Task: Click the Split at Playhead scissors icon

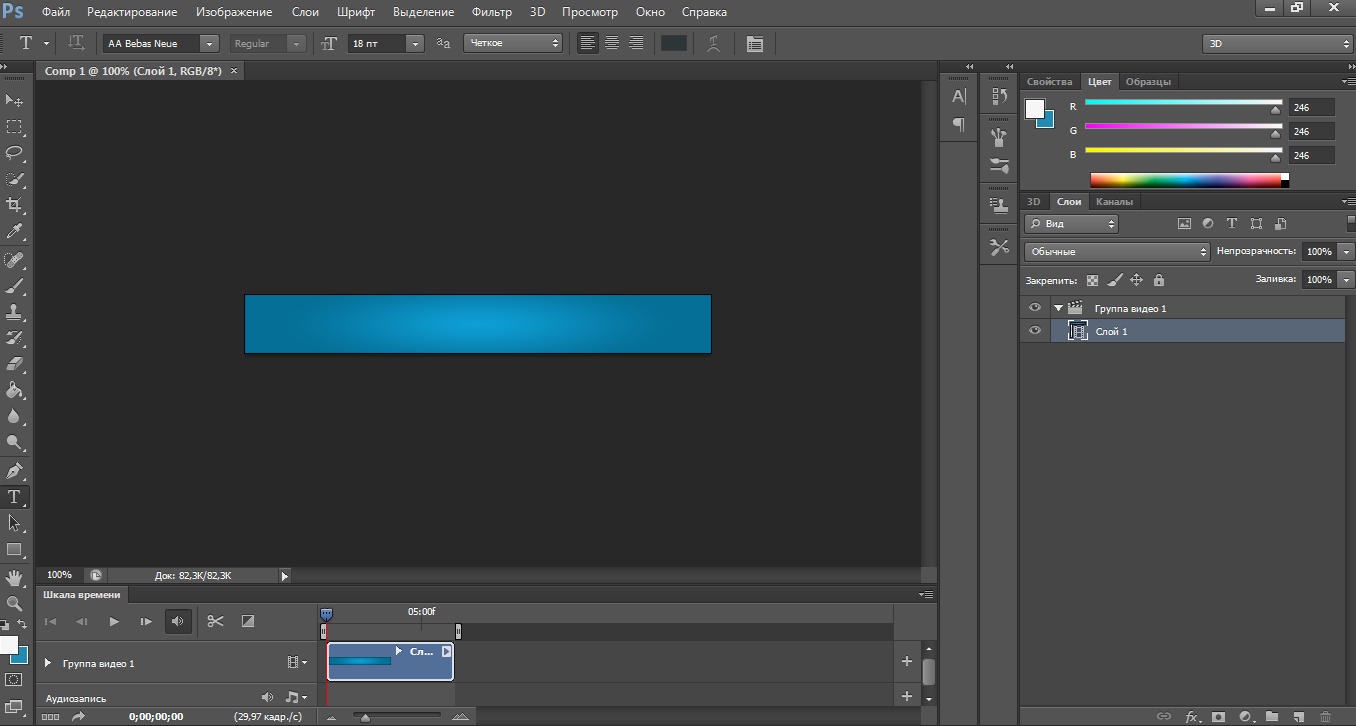Action: pyautogui.click(x=215, y=621)
